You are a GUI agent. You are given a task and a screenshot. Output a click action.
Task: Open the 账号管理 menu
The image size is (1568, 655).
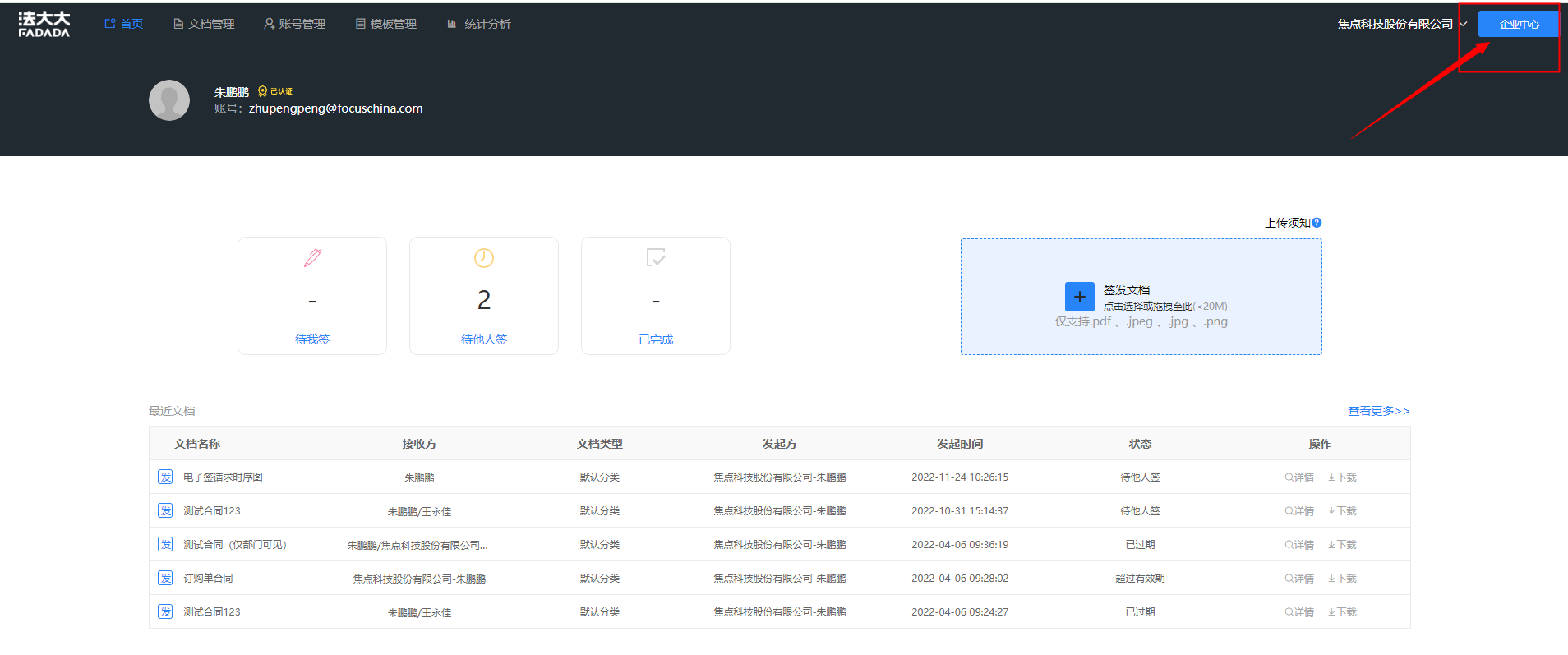coord(294,24)
